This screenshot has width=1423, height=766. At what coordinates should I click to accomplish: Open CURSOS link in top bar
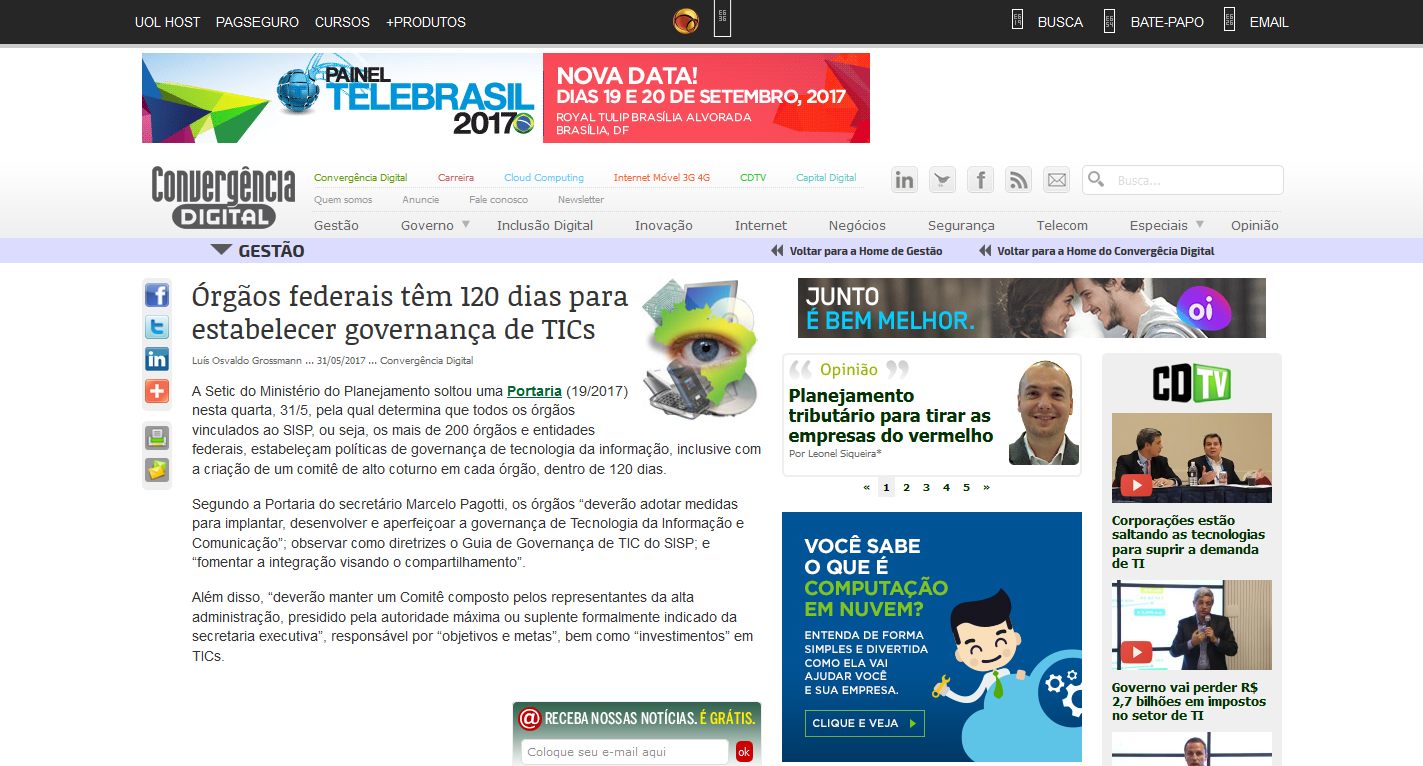click(342, 22)
